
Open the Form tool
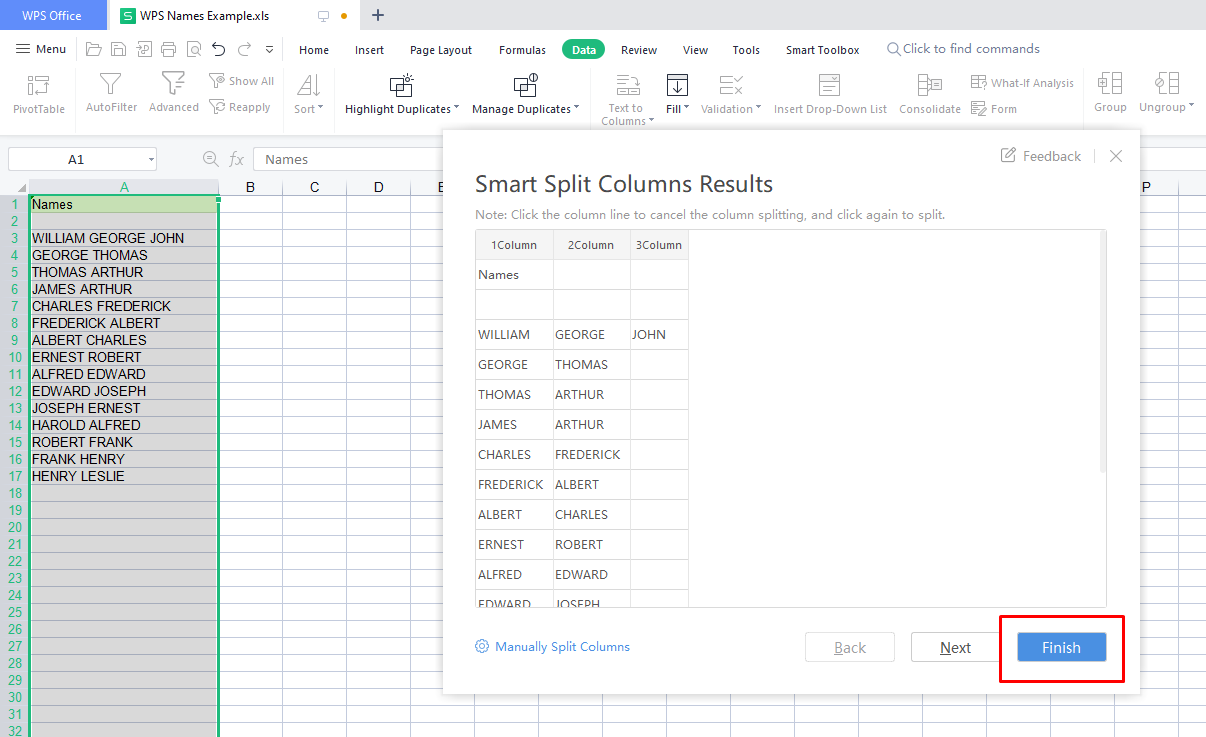994,108
